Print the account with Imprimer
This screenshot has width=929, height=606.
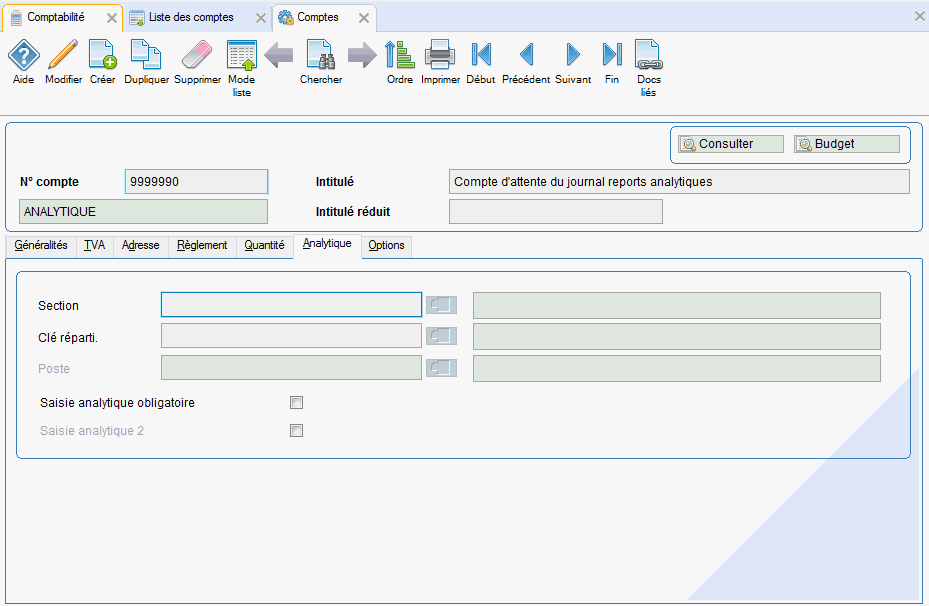[440, 56]
